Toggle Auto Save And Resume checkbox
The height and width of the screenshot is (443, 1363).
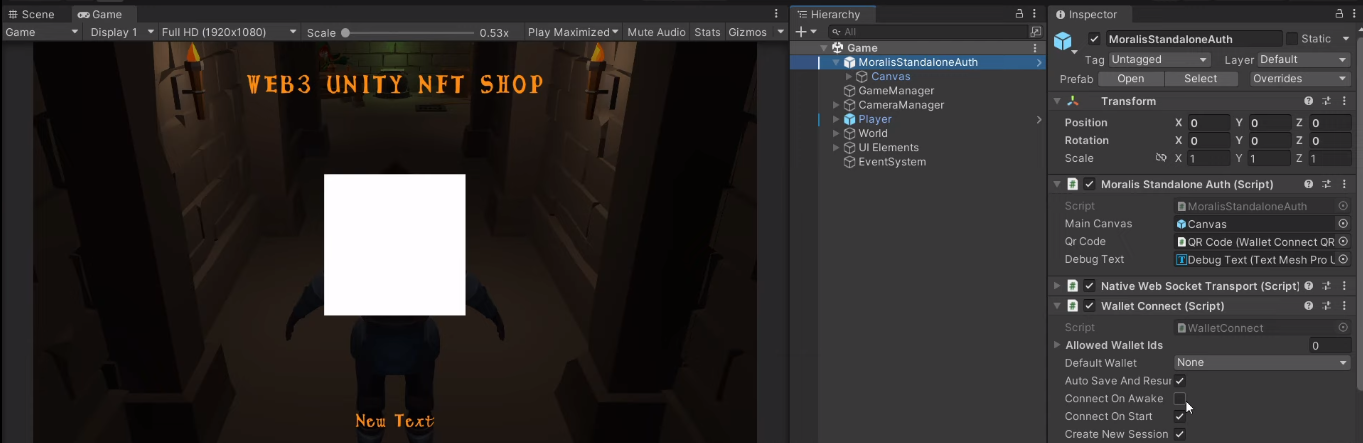[1180, 381]
